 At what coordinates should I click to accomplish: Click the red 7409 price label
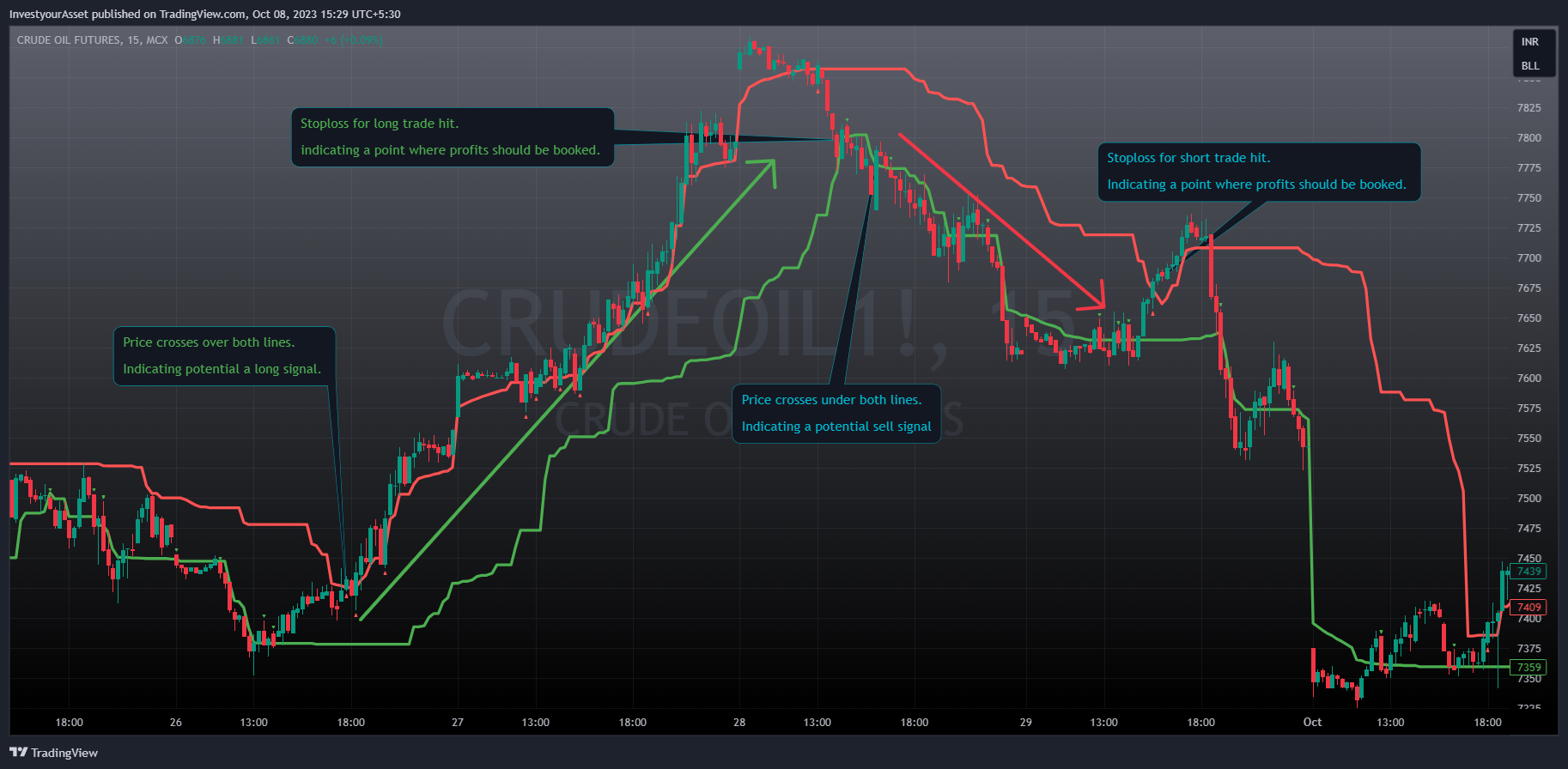(x=1528, y=608)
